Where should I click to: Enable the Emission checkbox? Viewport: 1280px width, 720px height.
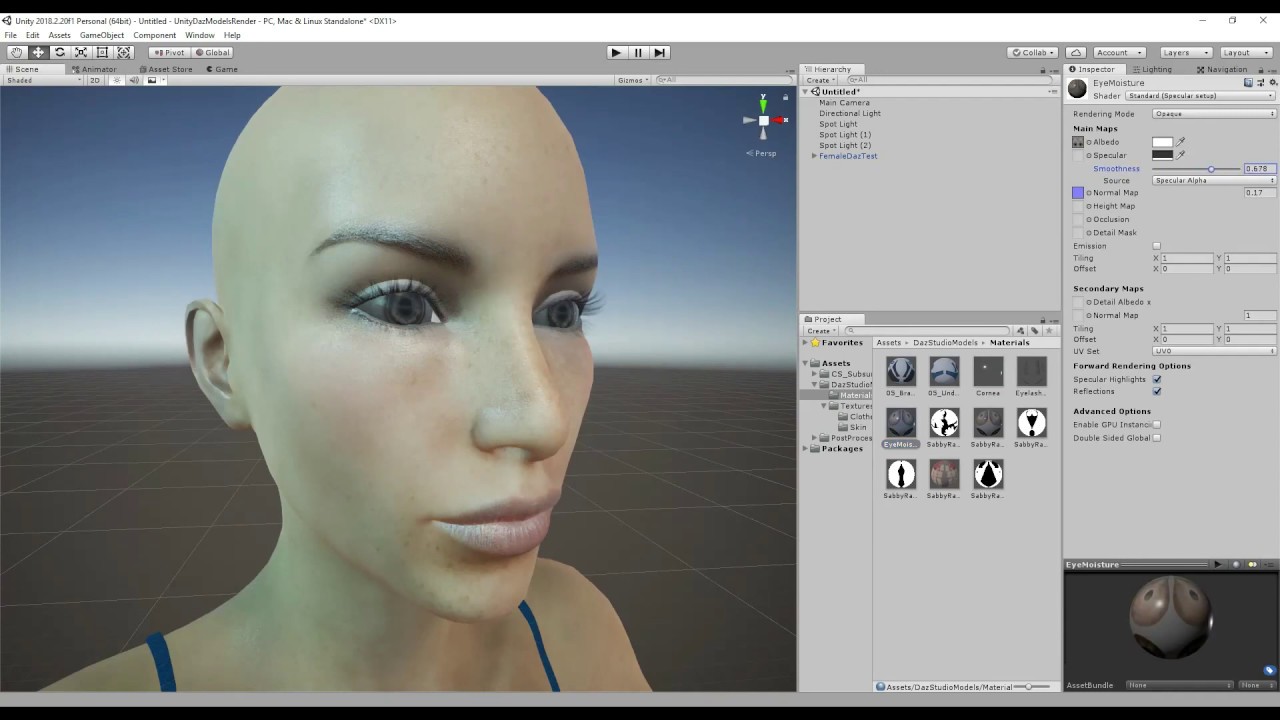1157,246
